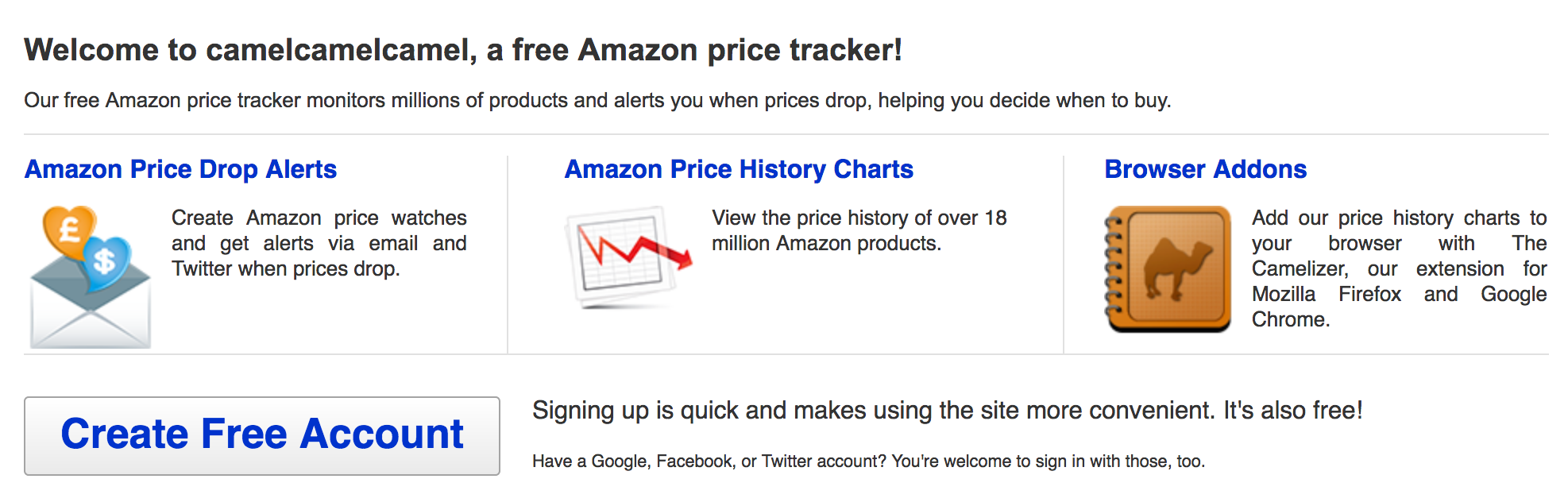The image size is (1568, 502).
Task: Click the white envelope graphic
Action: [x=89, y=310]
